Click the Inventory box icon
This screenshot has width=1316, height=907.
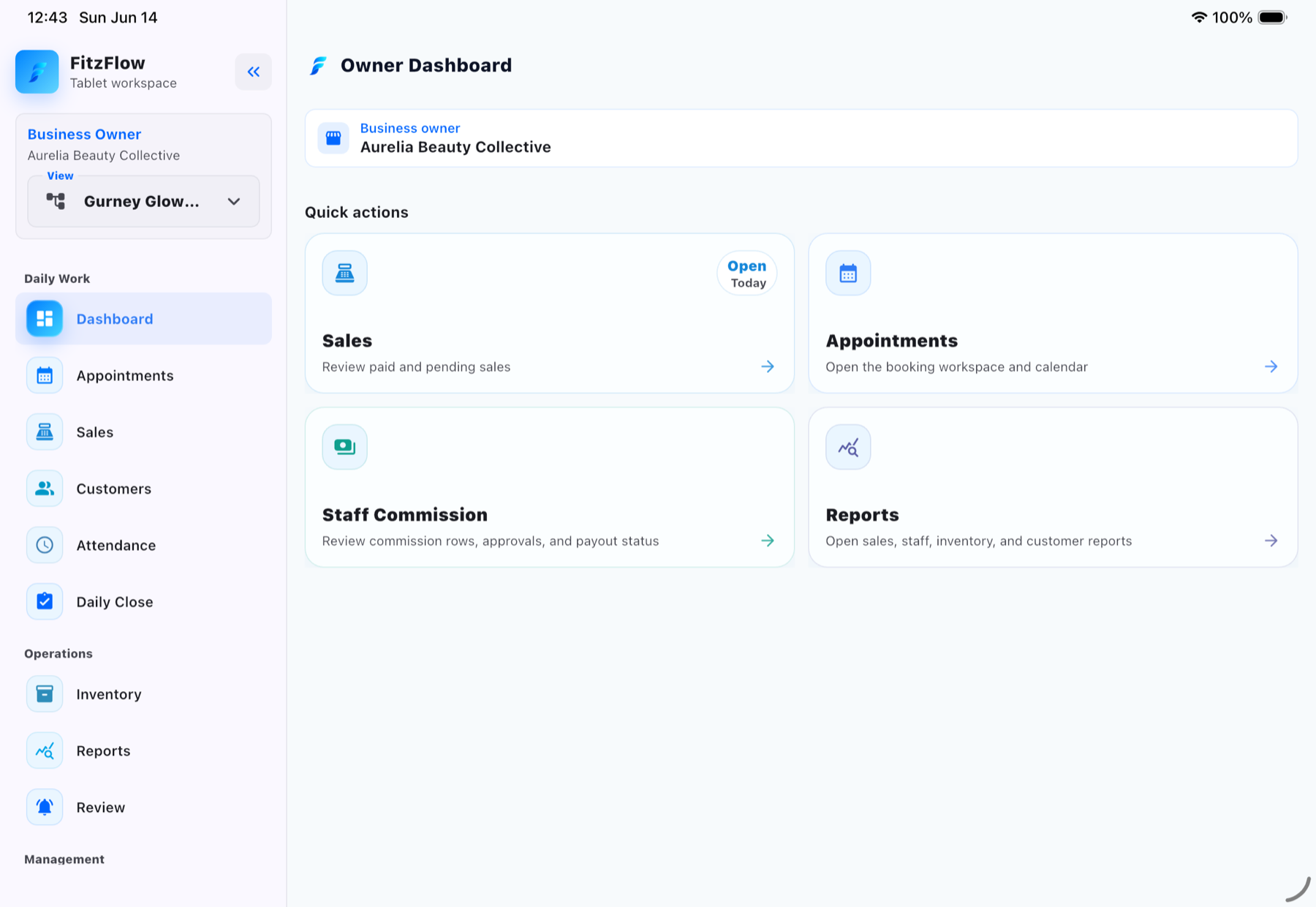(x=45, y=694)
